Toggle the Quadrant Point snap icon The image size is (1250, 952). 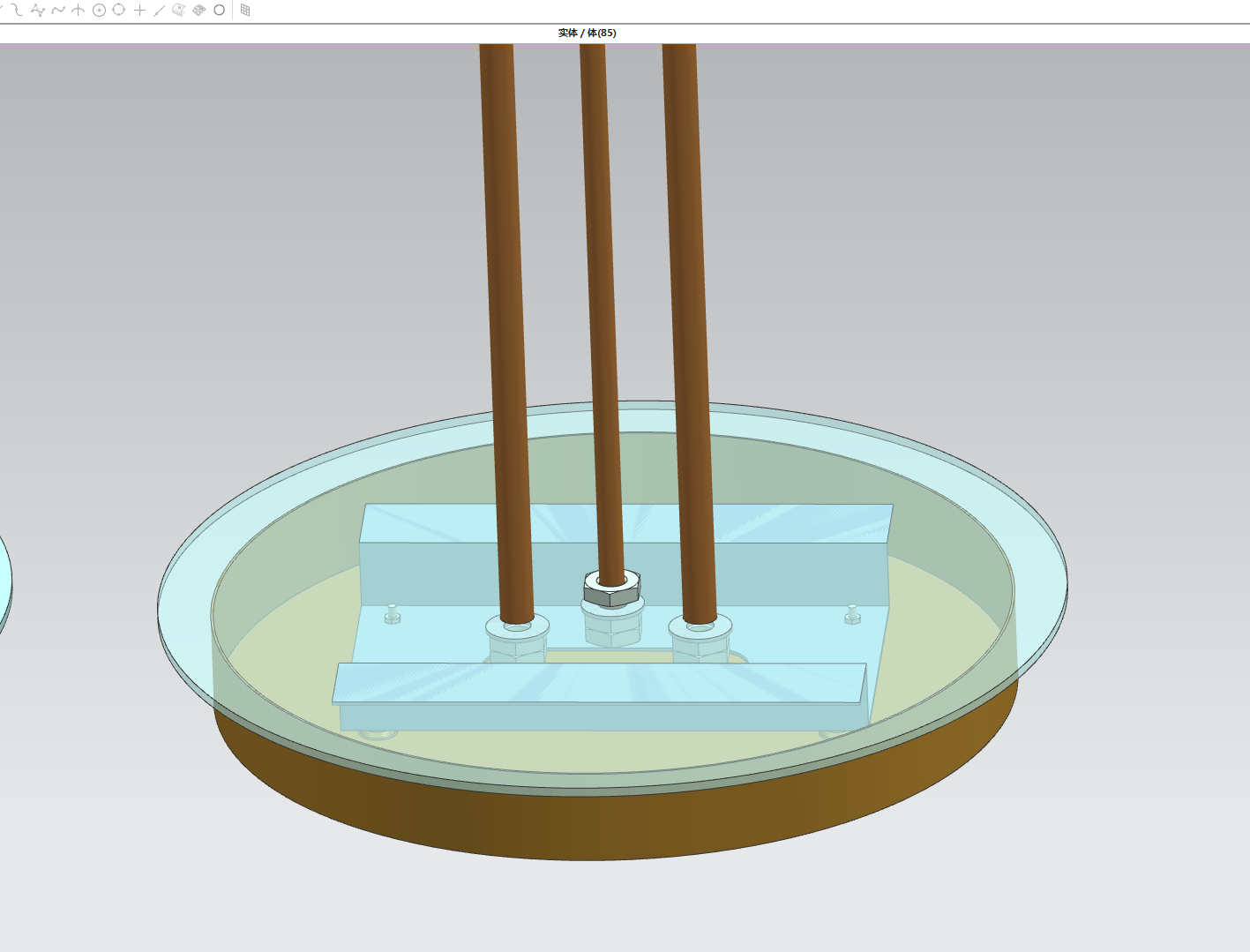click(119, 11)
